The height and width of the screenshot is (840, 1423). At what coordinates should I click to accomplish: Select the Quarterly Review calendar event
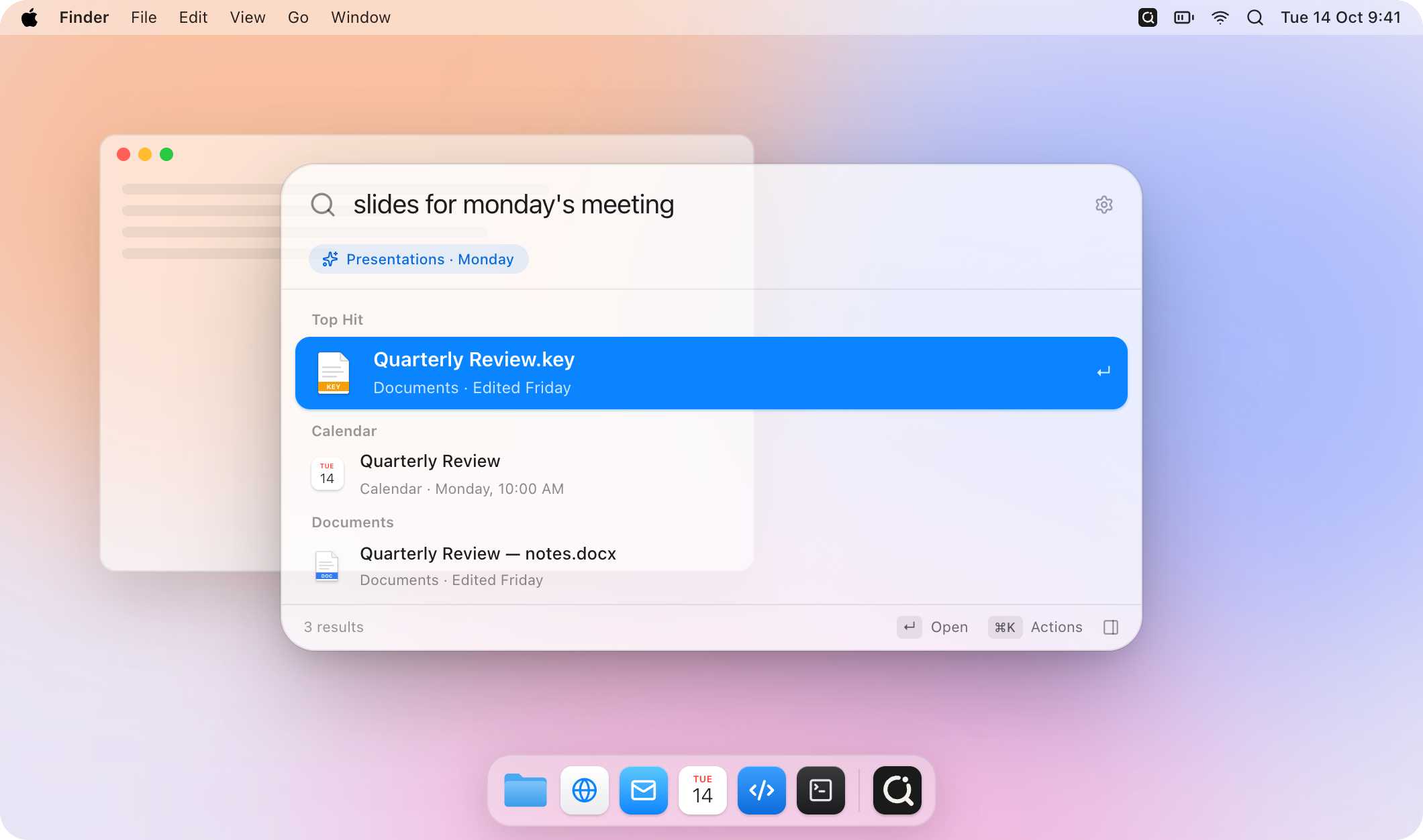tap(711, 474)
